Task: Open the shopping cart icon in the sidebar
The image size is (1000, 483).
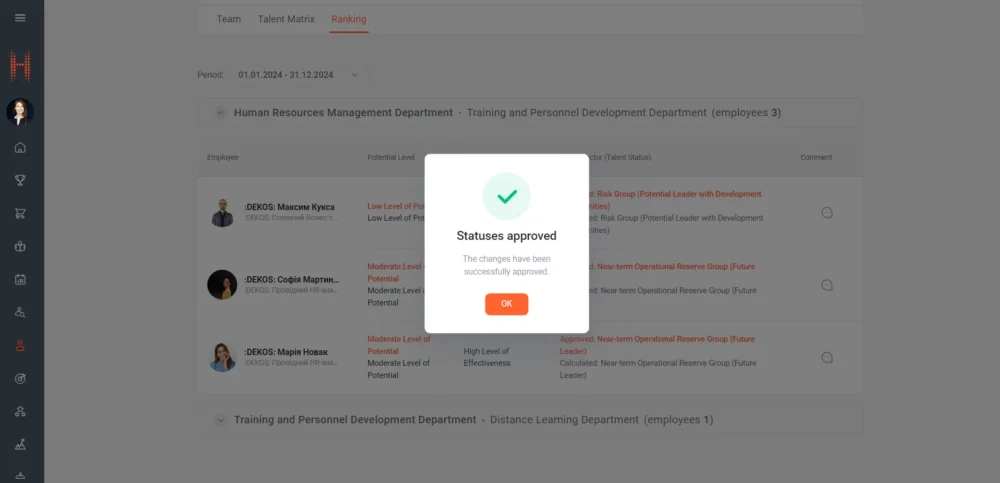Action: point(21,213)
